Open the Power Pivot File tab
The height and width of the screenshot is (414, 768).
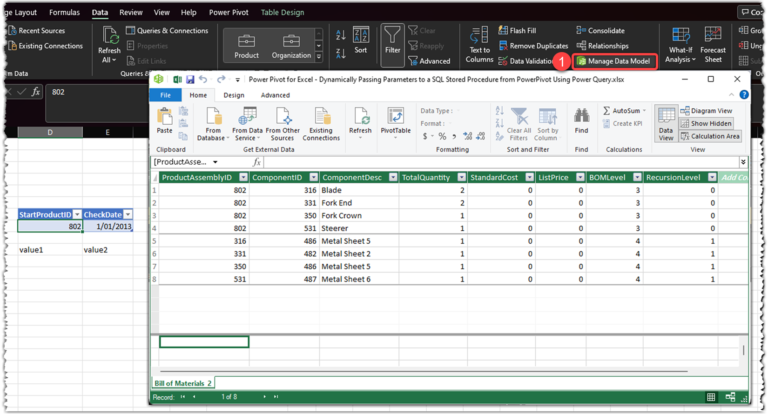(x=166, y=95)
